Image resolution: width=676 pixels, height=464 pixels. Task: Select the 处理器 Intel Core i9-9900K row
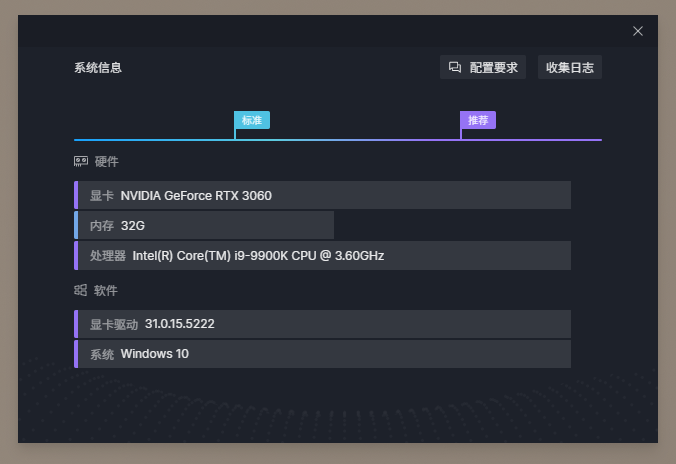click(x=322, y=256)
